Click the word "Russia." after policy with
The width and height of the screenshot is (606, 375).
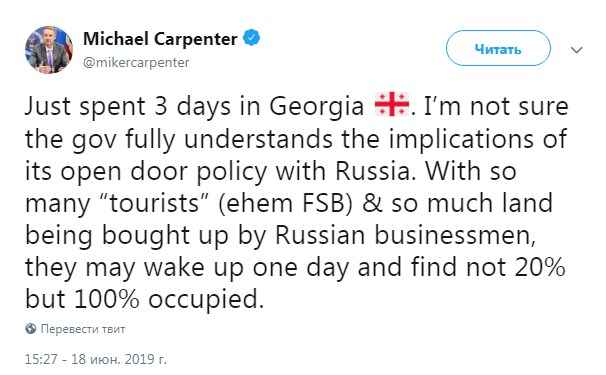[x=376, y=171]
